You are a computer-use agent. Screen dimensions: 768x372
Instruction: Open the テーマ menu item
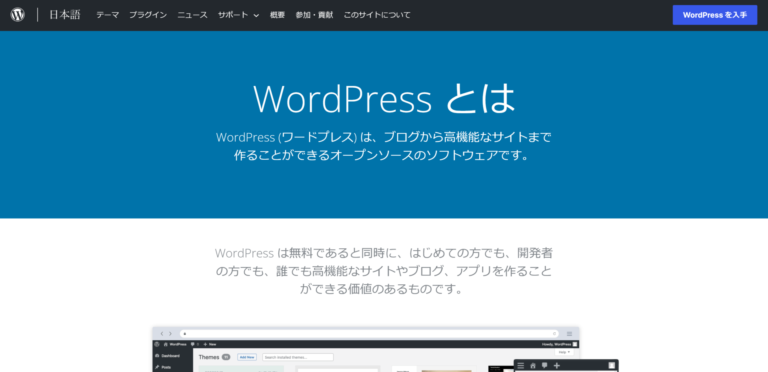107,15
